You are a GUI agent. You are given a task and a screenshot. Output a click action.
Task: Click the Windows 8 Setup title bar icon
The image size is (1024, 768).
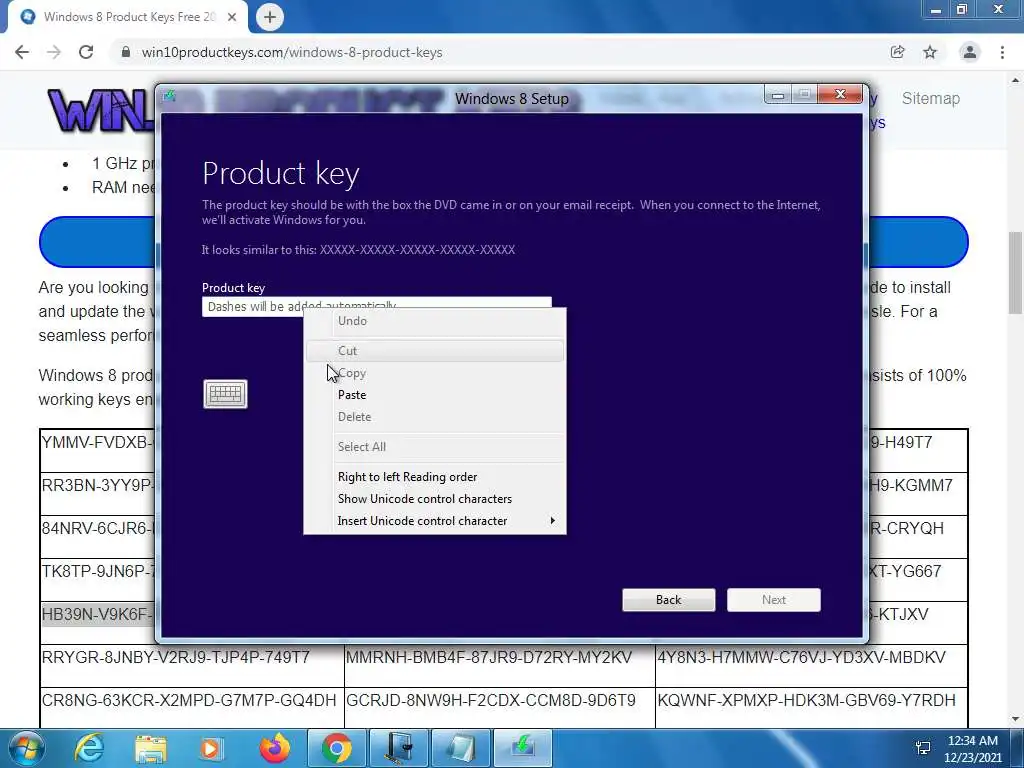click(170, 97)
